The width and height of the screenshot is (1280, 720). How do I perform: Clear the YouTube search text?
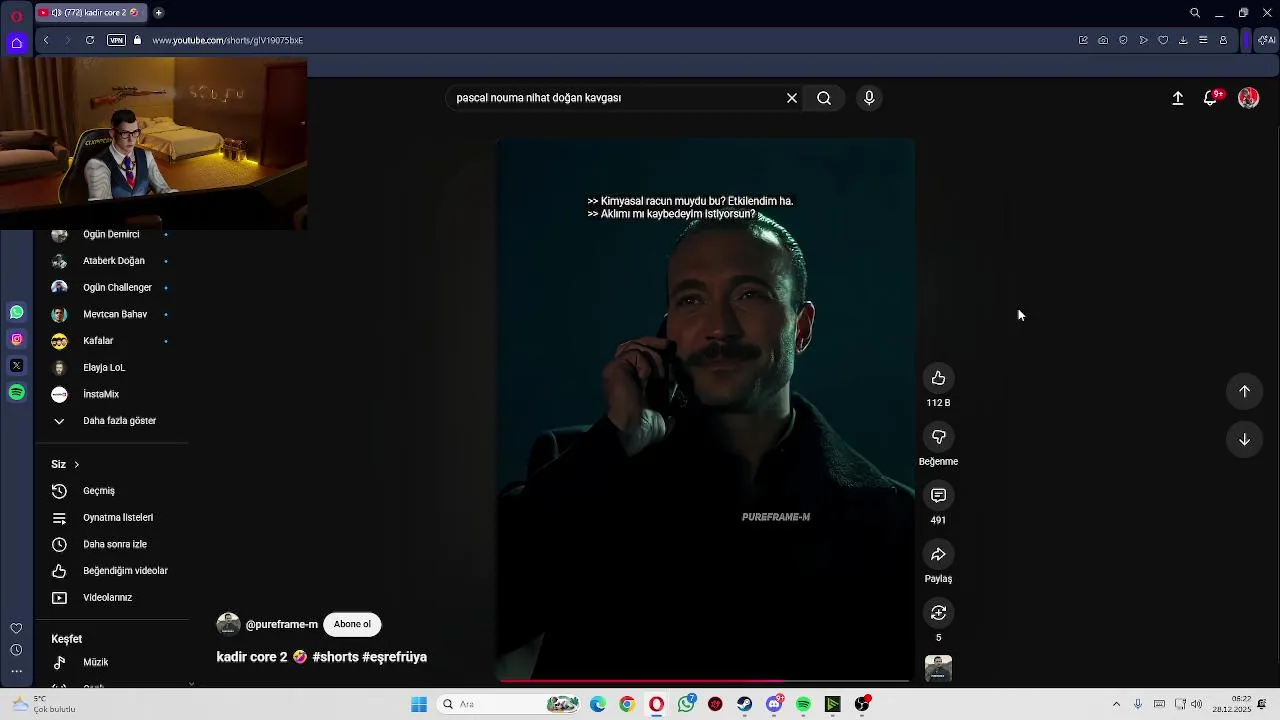click(x=792, y=98)
